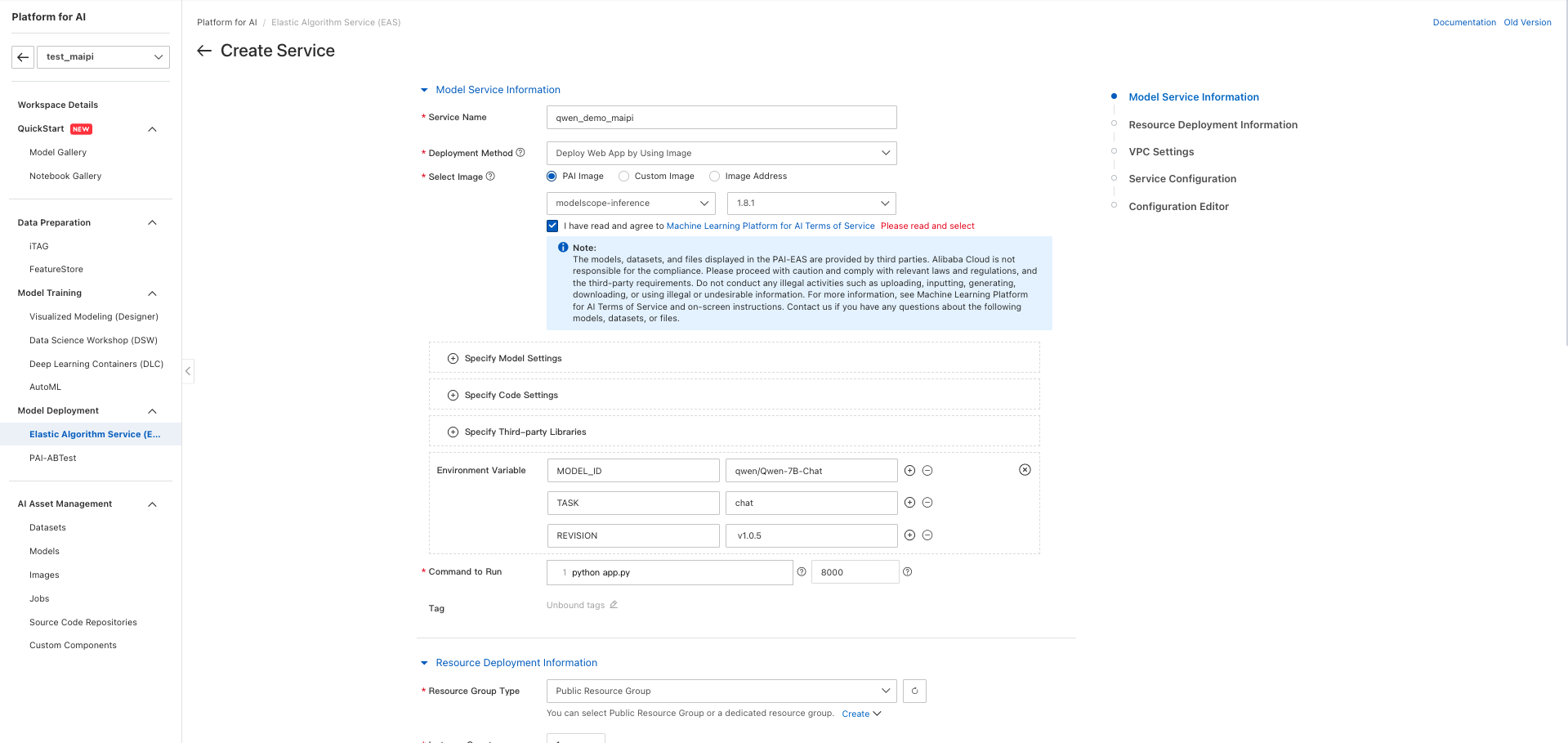Collapse the Model Service Information section
Image resolution: width=1568 pixels, height=743 pixels.
[x=424, y=90]
